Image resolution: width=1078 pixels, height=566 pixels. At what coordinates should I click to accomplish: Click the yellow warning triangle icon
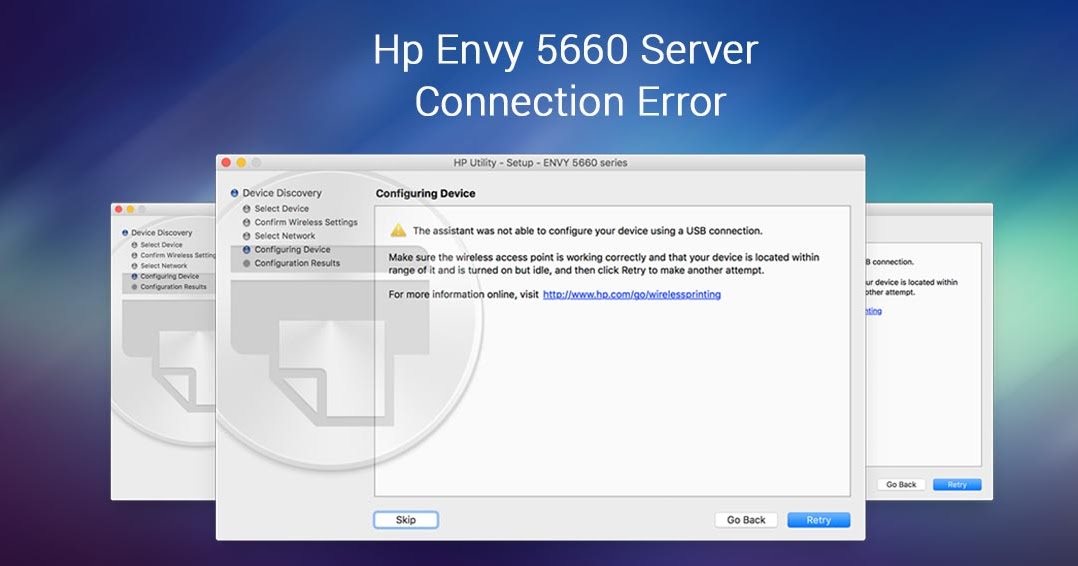pos(398,230)
